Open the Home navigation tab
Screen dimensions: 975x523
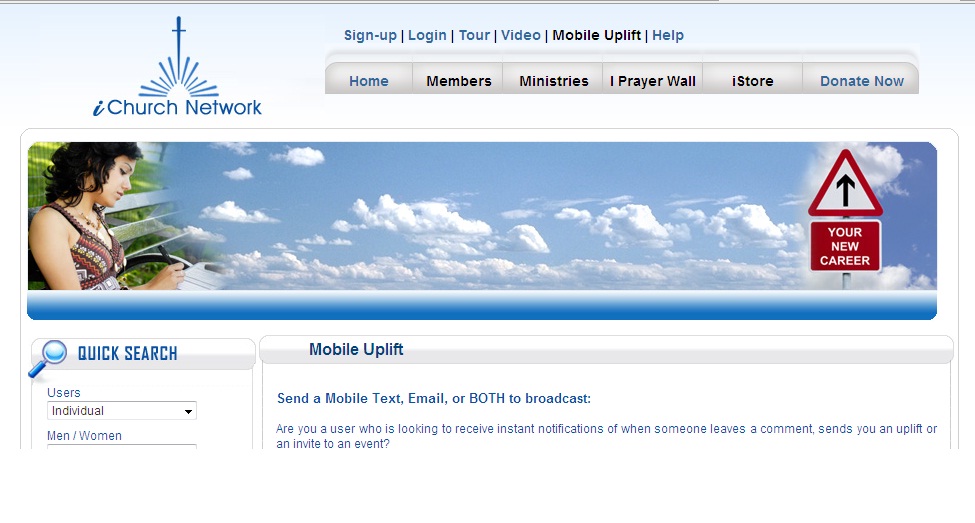pyautogui.click(x=369, y=81)
